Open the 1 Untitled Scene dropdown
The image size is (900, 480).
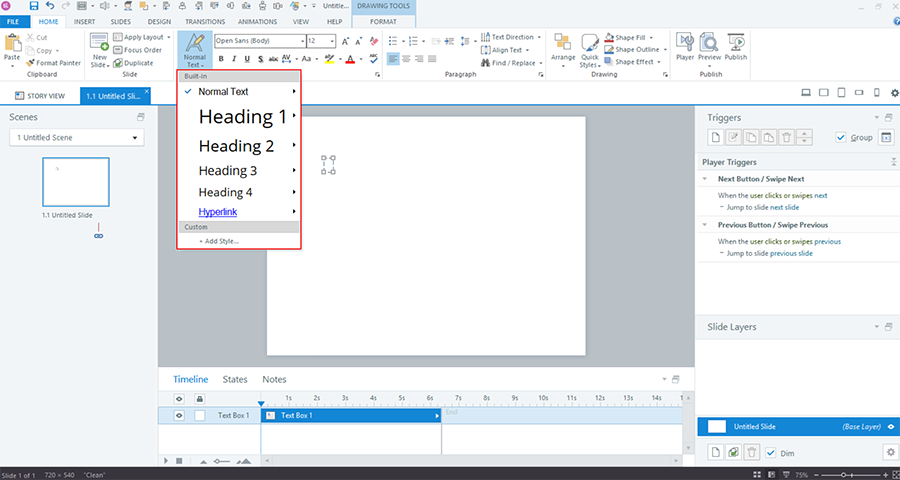point(77,138)
